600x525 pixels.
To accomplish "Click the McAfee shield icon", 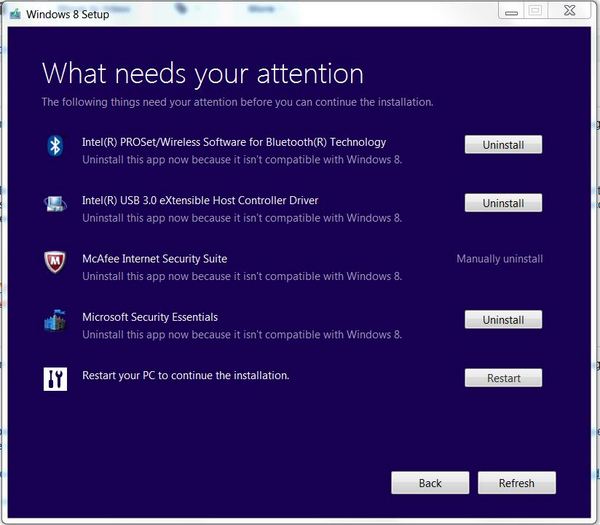I will coord(55,262).
